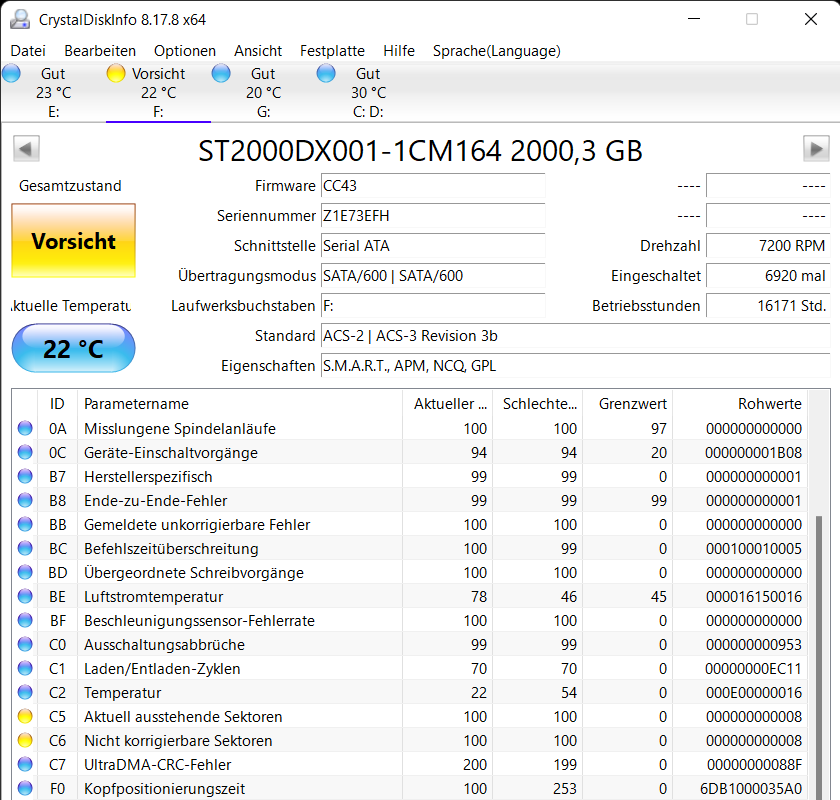Click the ID column header
Viewport: 840px width, 800px height.
(57, 403)
